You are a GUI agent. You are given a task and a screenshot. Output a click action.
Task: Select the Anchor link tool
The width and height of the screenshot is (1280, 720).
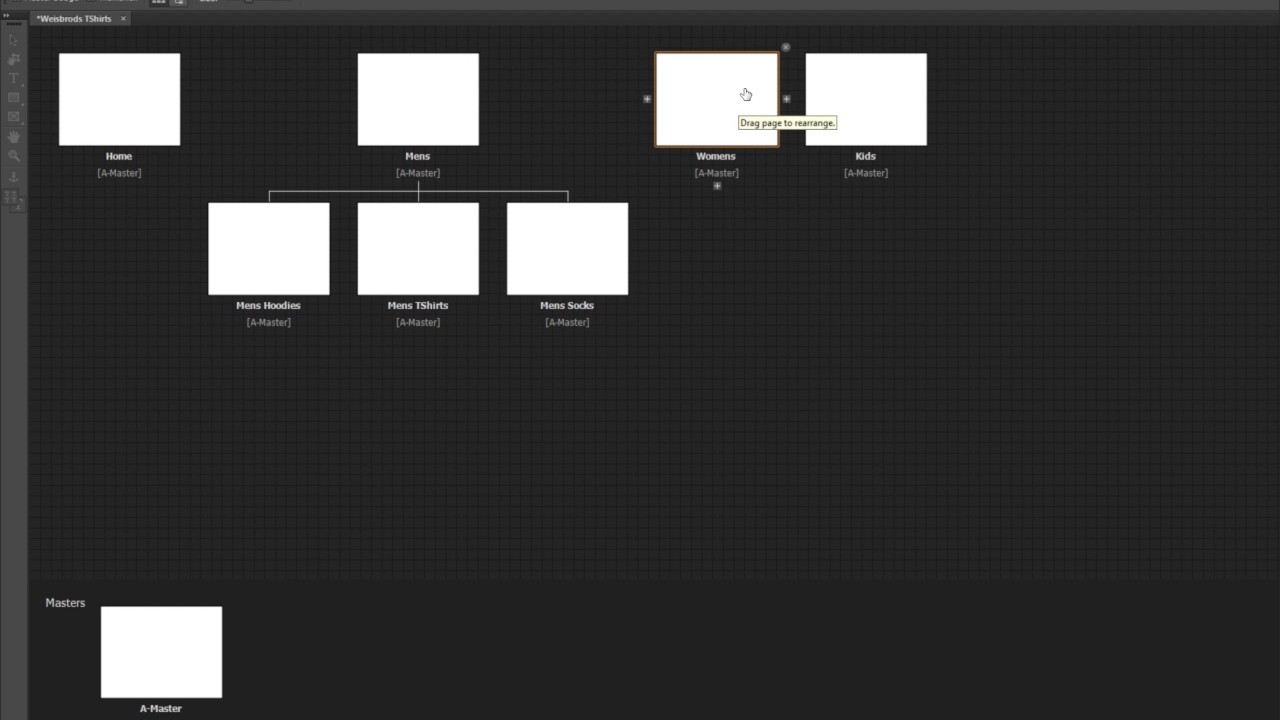coord(13,176)
